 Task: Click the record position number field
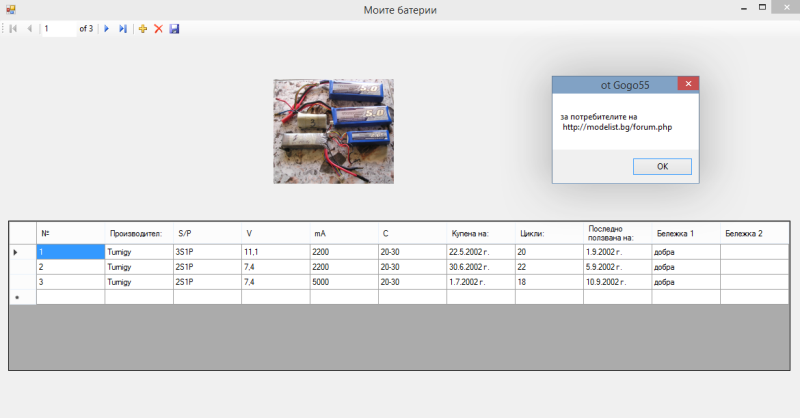pyautogui.click(x=58, y=29)
